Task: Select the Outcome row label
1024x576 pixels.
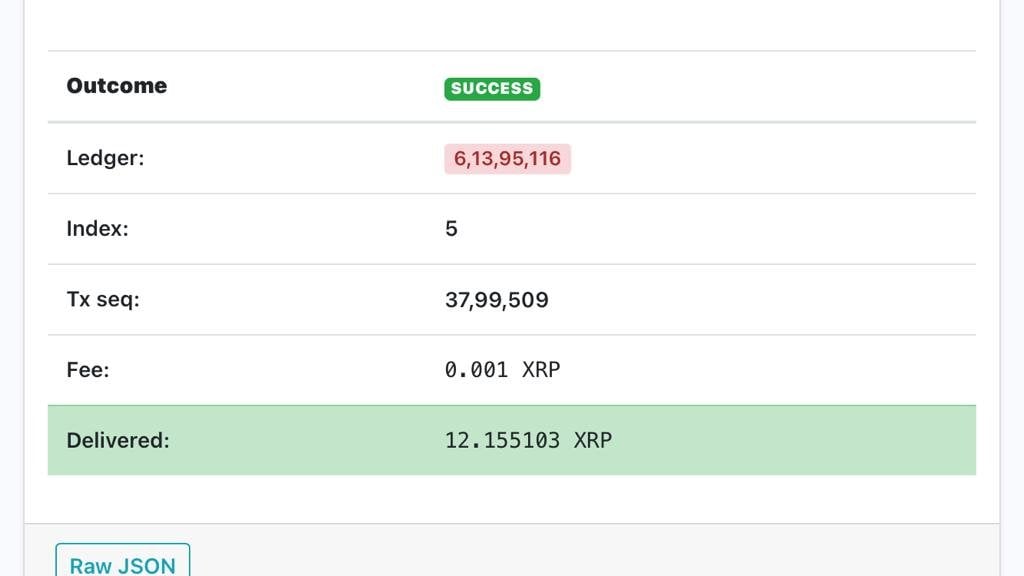Action: click(117, 86)
